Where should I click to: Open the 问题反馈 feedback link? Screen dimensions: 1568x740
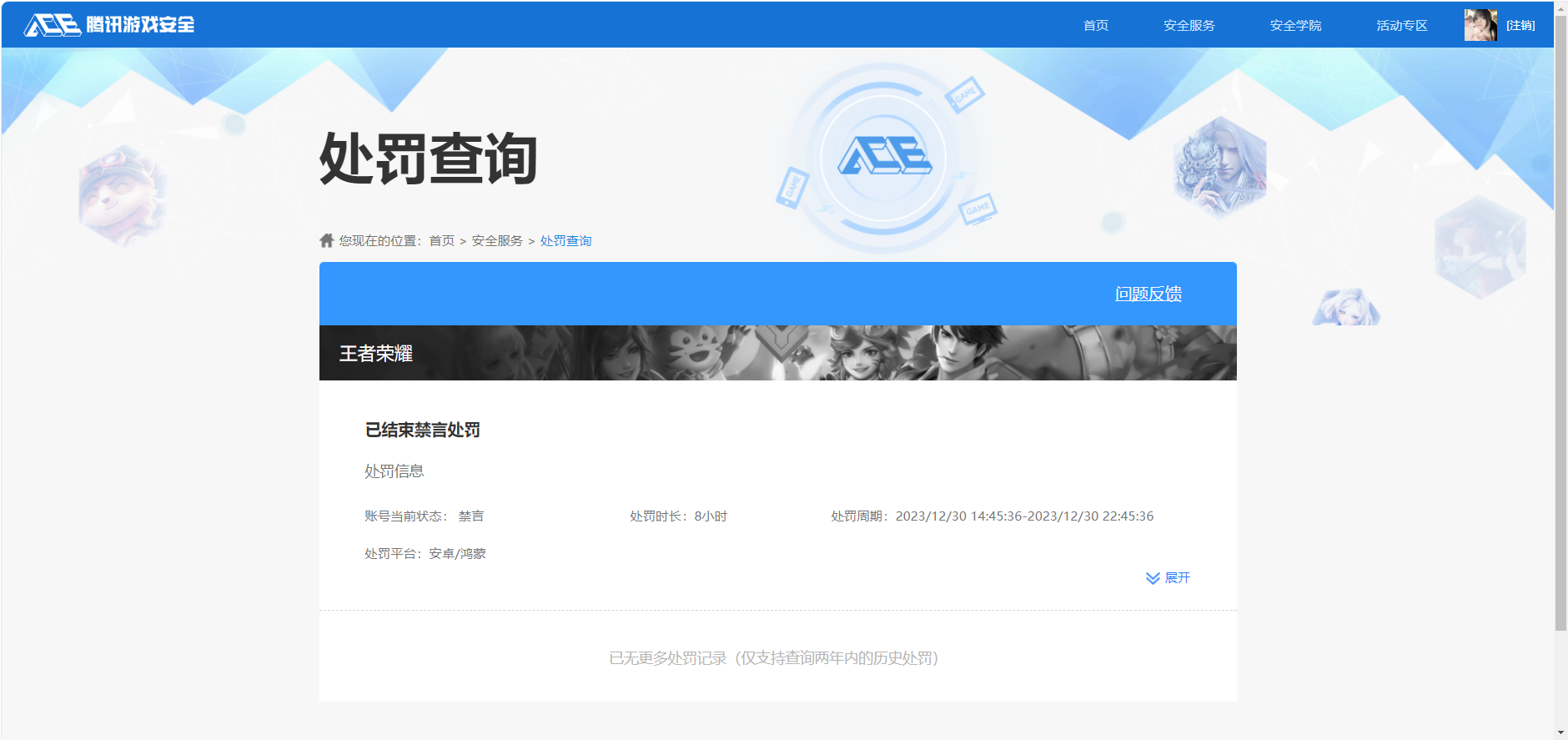(1148, 294)
